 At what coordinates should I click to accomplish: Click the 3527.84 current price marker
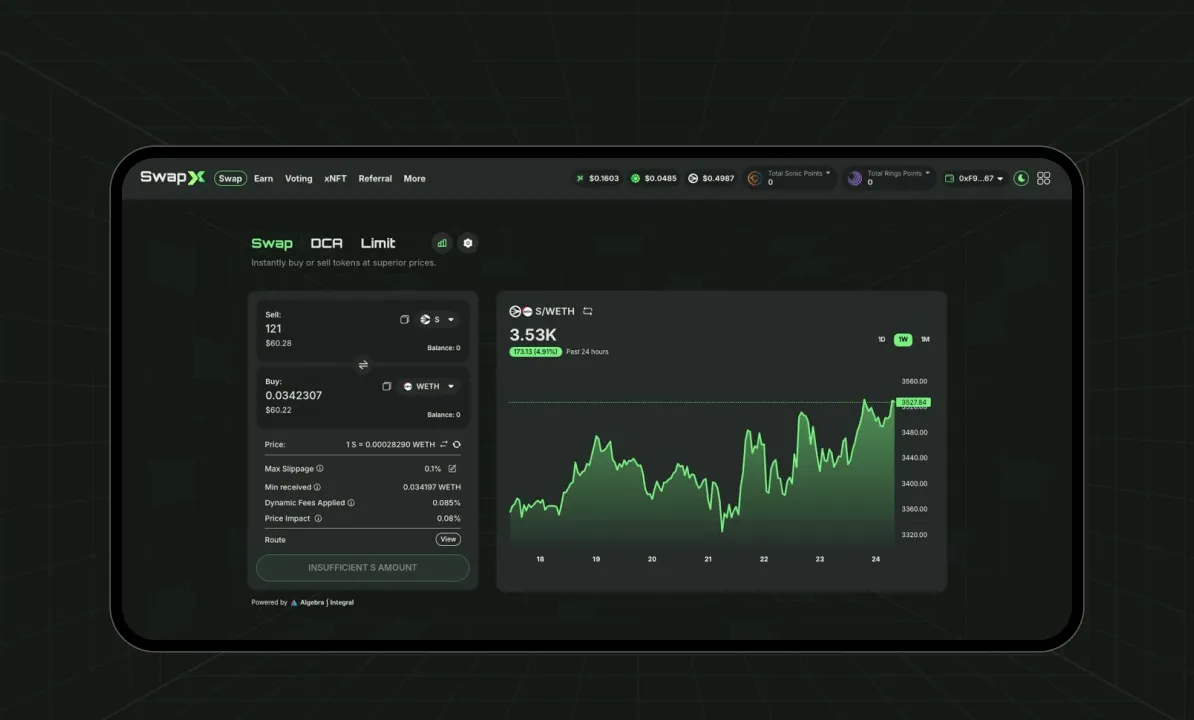914,403
